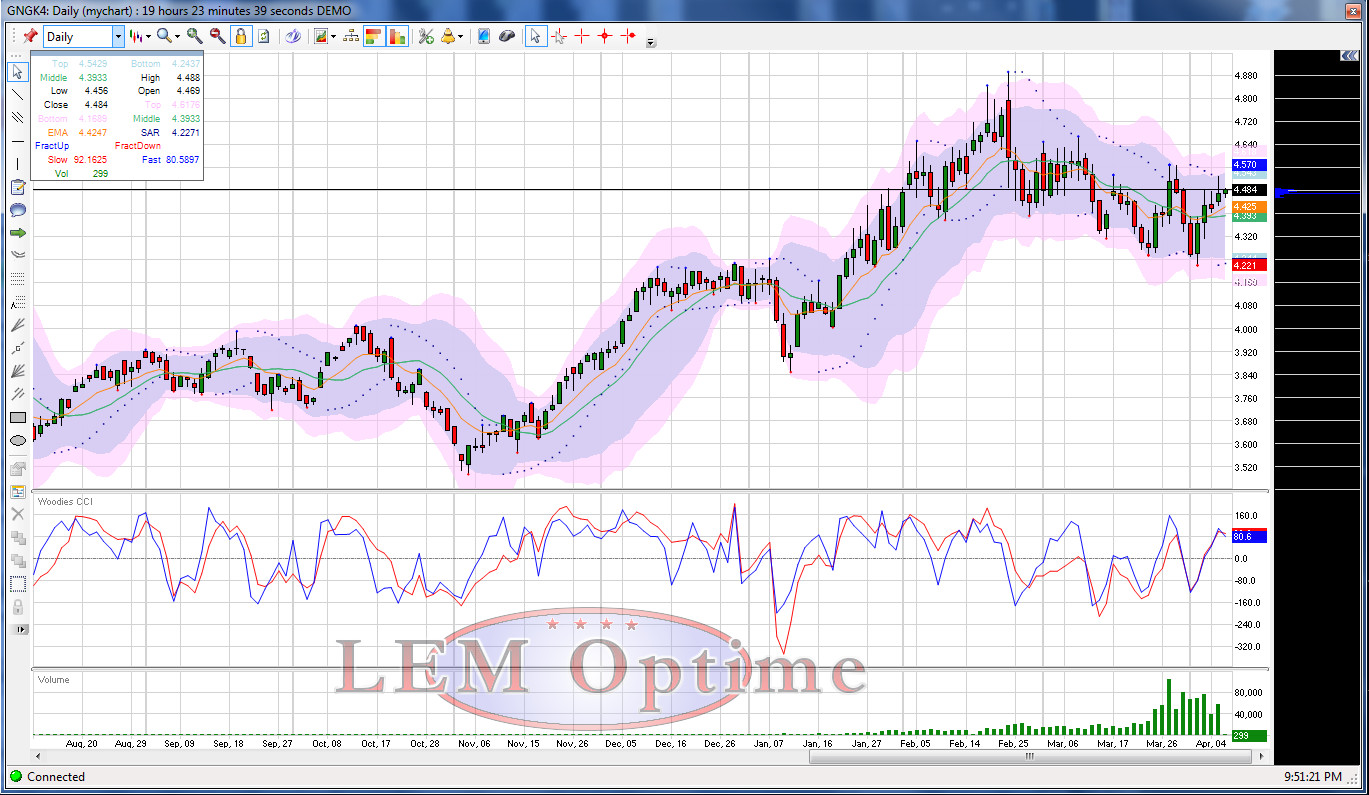Select the dotted Fibonacci retracement tool

17,279
